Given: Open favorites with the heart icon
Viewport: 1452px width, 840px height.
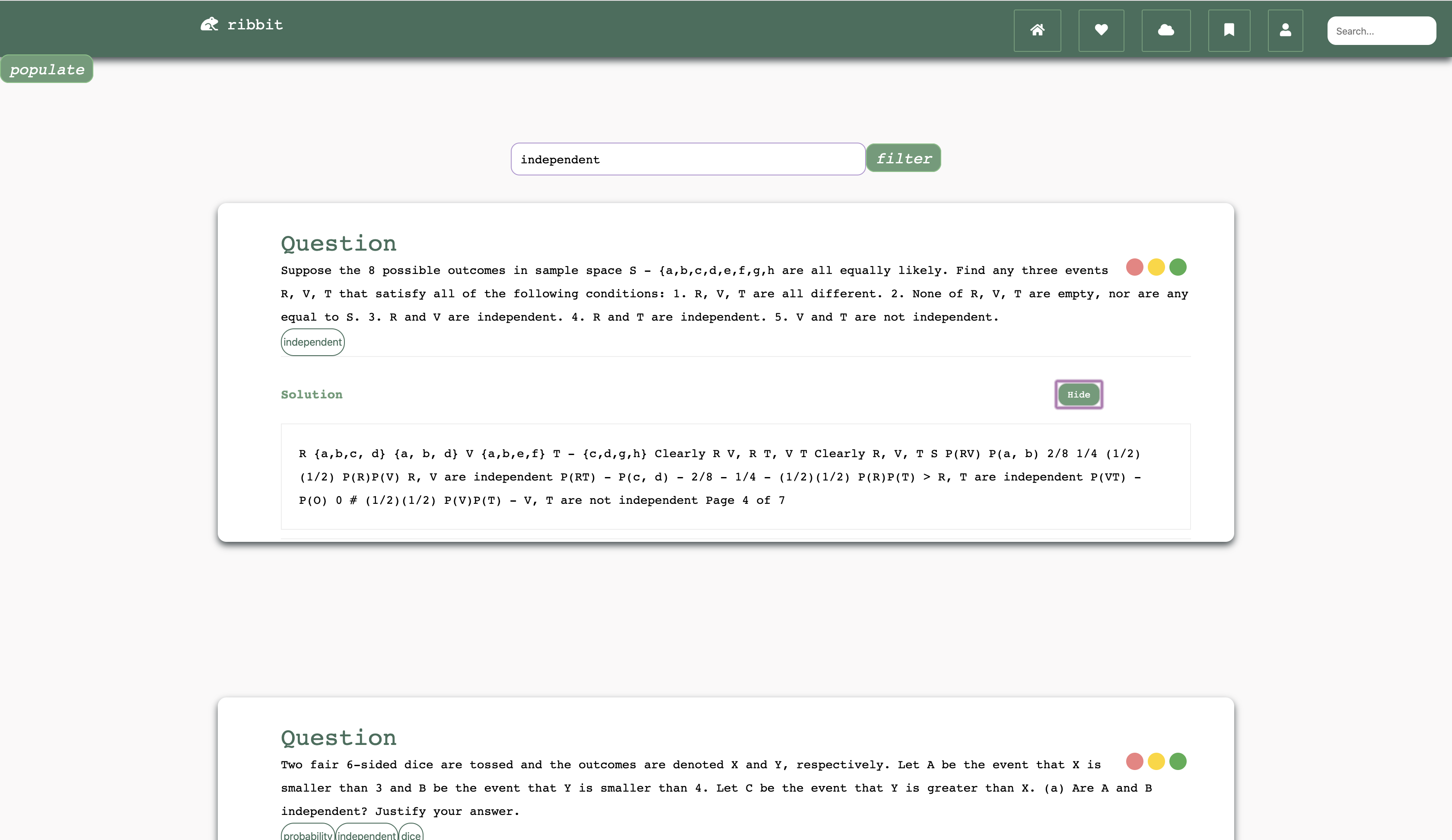Looking at the screenshot, I should [1101, 31].
